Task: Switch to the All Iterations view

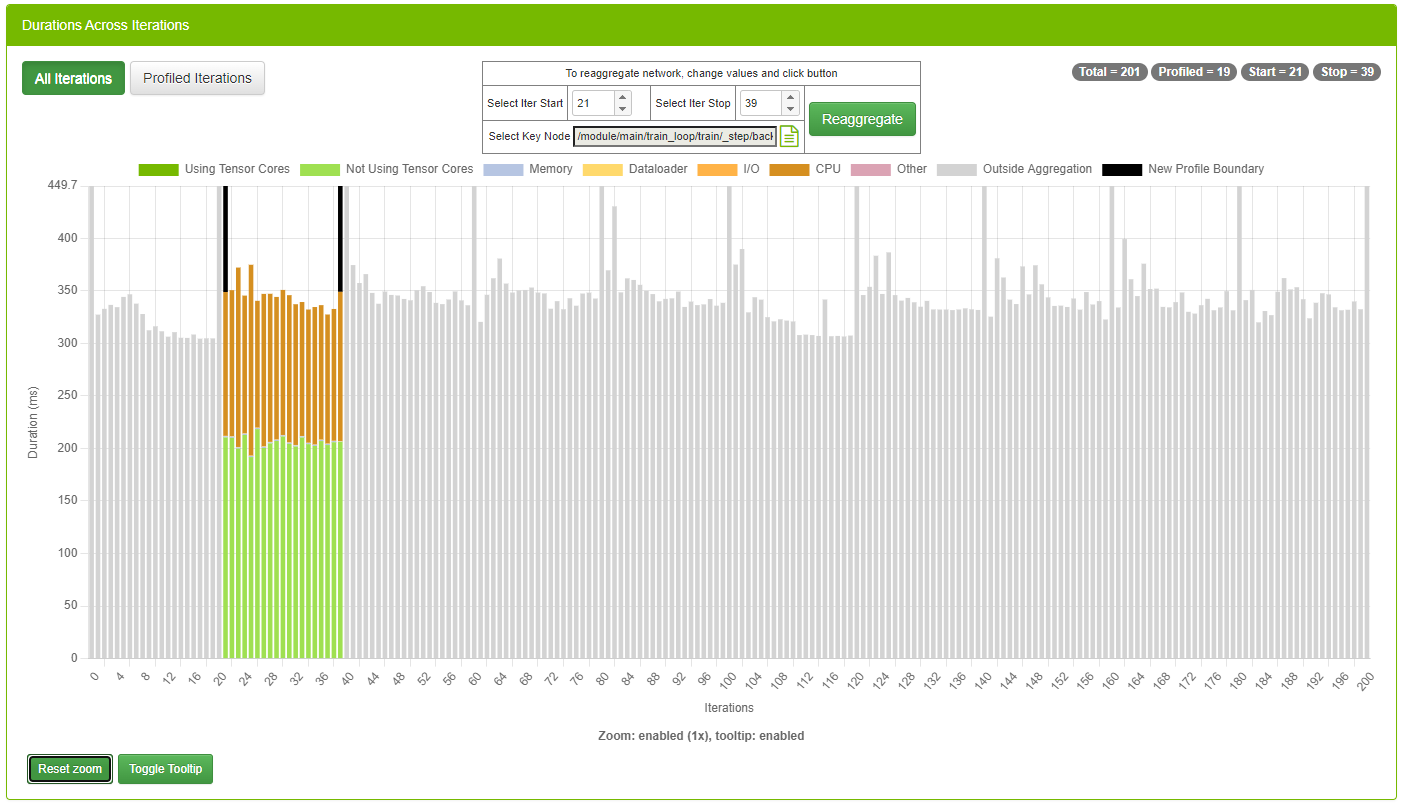Action: 73,78
